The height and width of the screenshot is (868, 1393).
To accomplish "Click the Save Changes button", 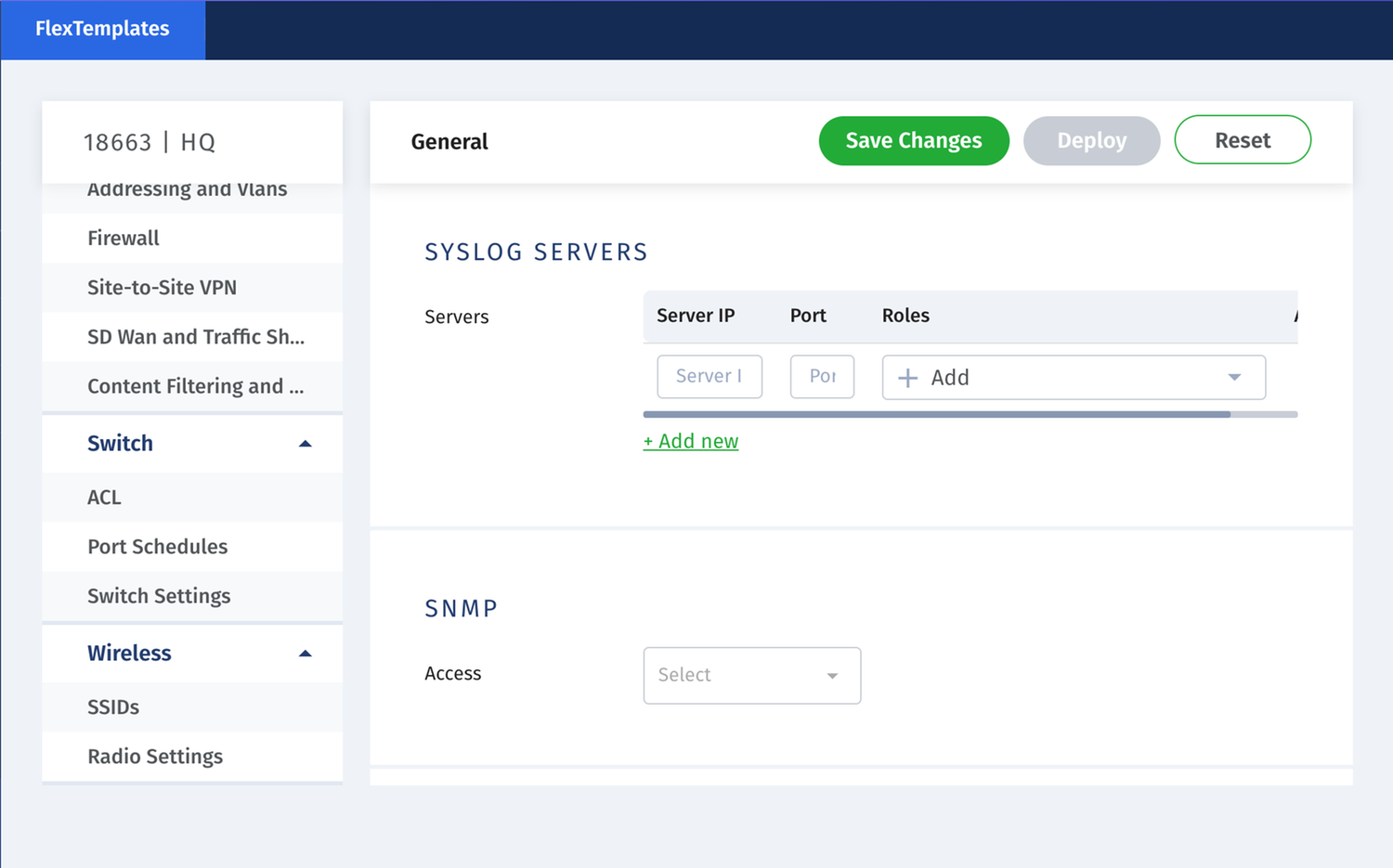I will (x=913, y=140).
